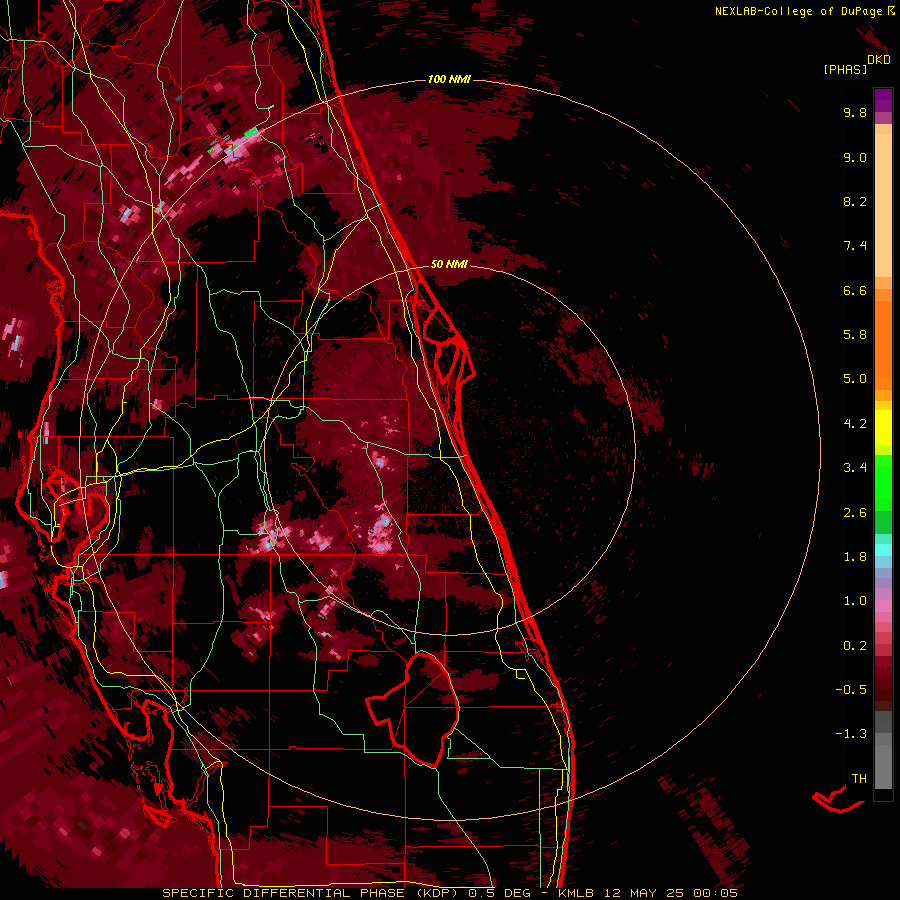Click the 9.8 value on the color scale
The image size is (900, 900).
855,112
